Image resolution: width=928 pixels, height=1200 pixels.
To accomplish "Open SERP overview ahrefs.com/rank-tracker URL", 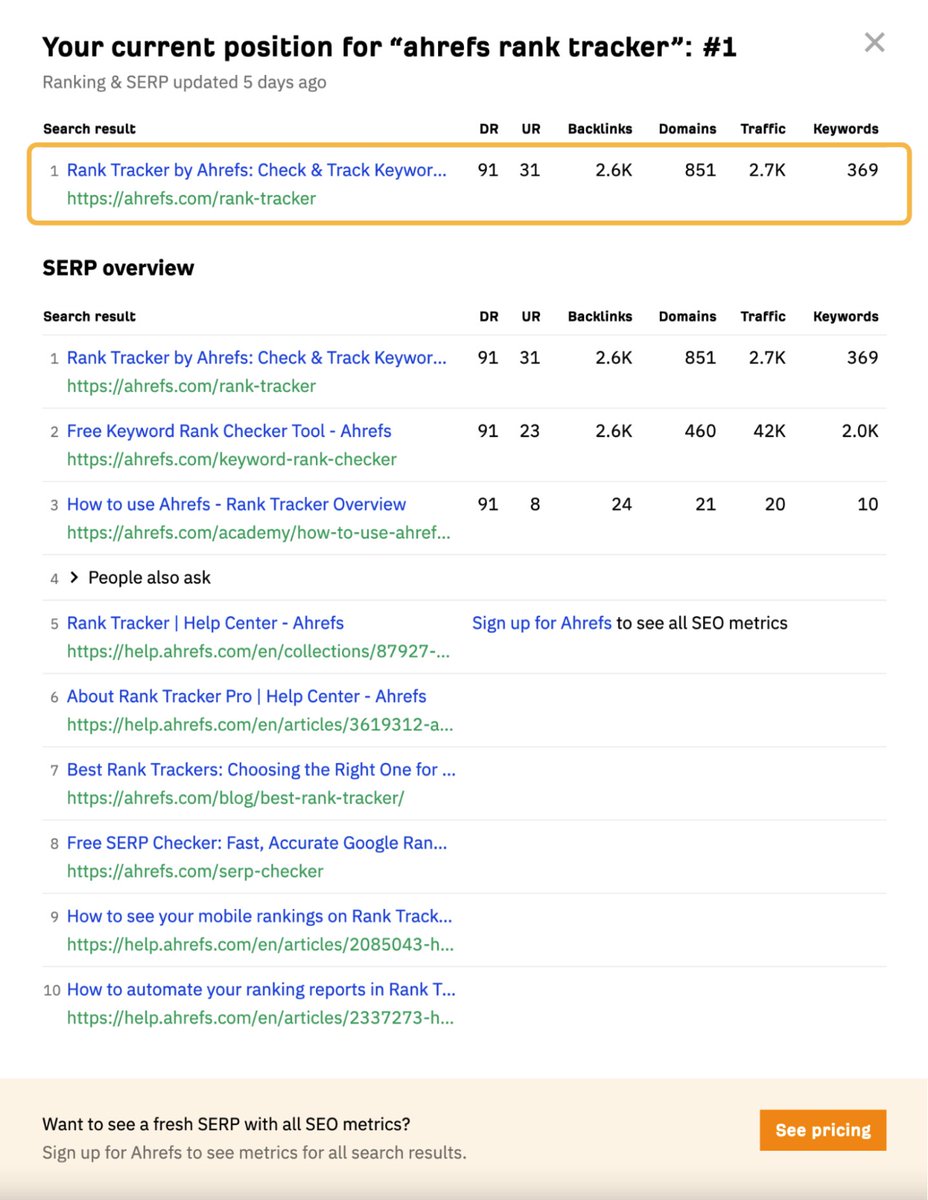I will tap(191, 386).
